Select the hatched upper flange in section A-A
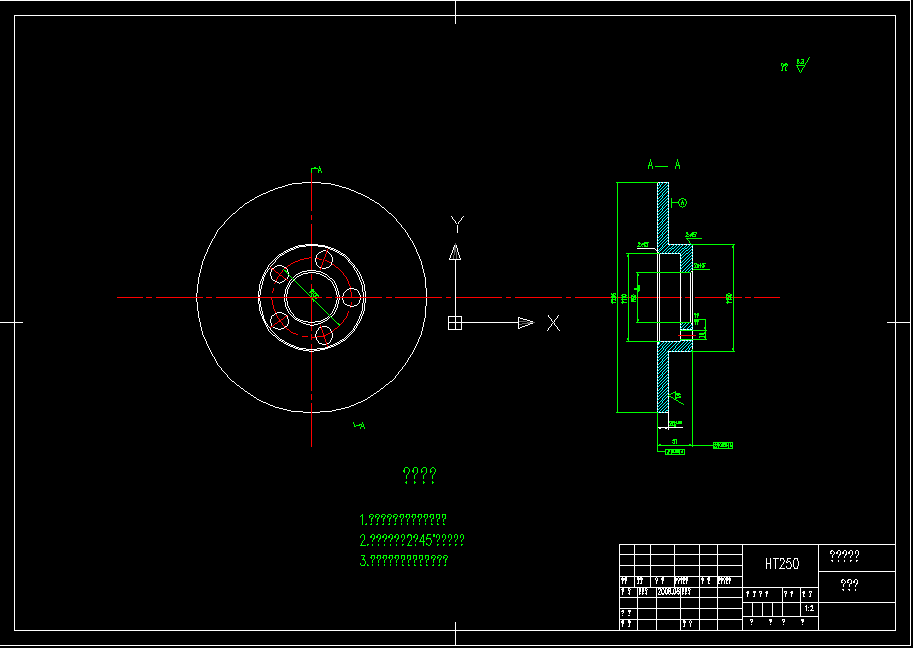Viewport: 913px width, 648px height. (x=663, y=213)
